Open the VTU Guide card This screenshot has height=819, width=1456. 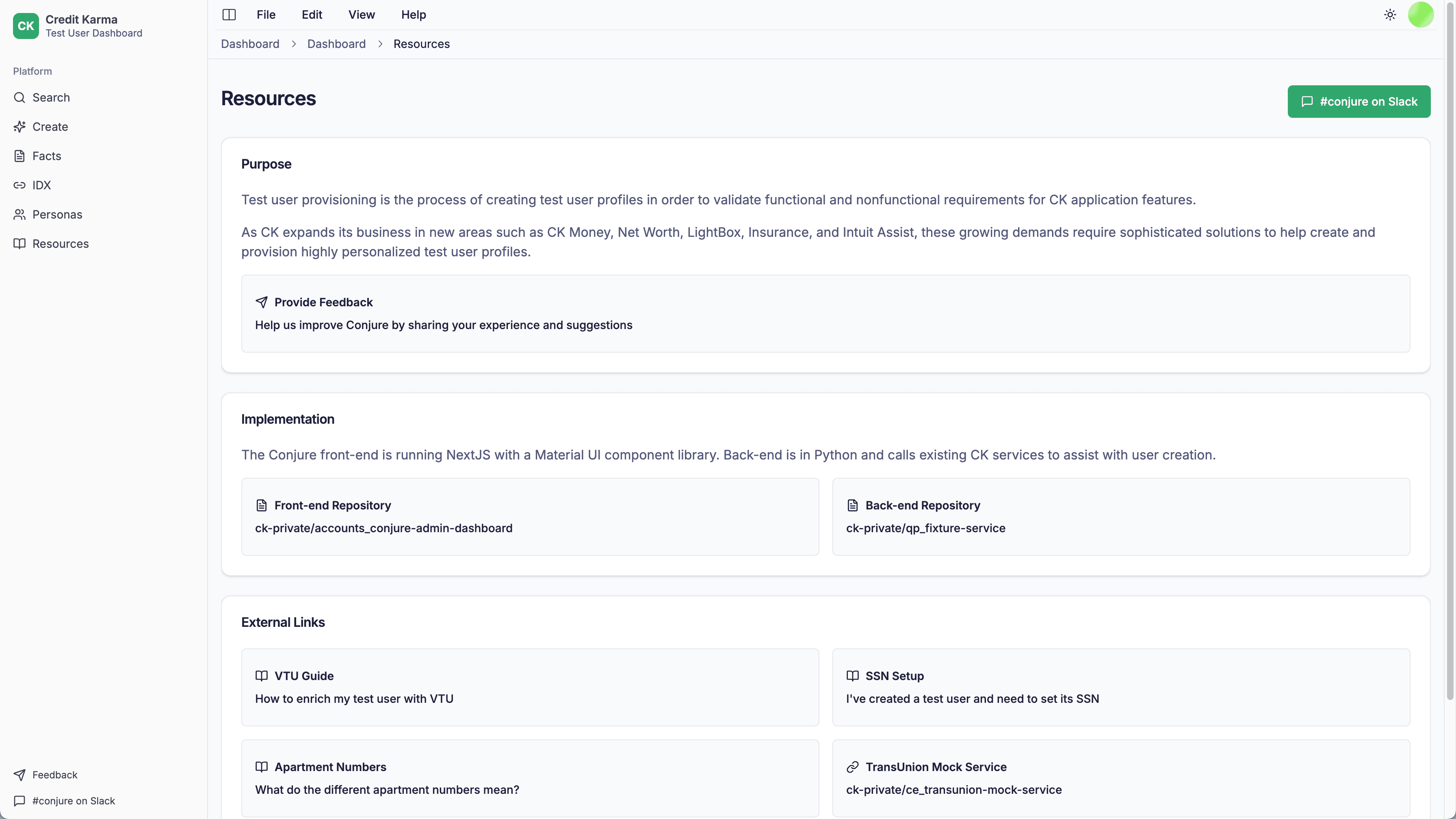click(530, 687)
